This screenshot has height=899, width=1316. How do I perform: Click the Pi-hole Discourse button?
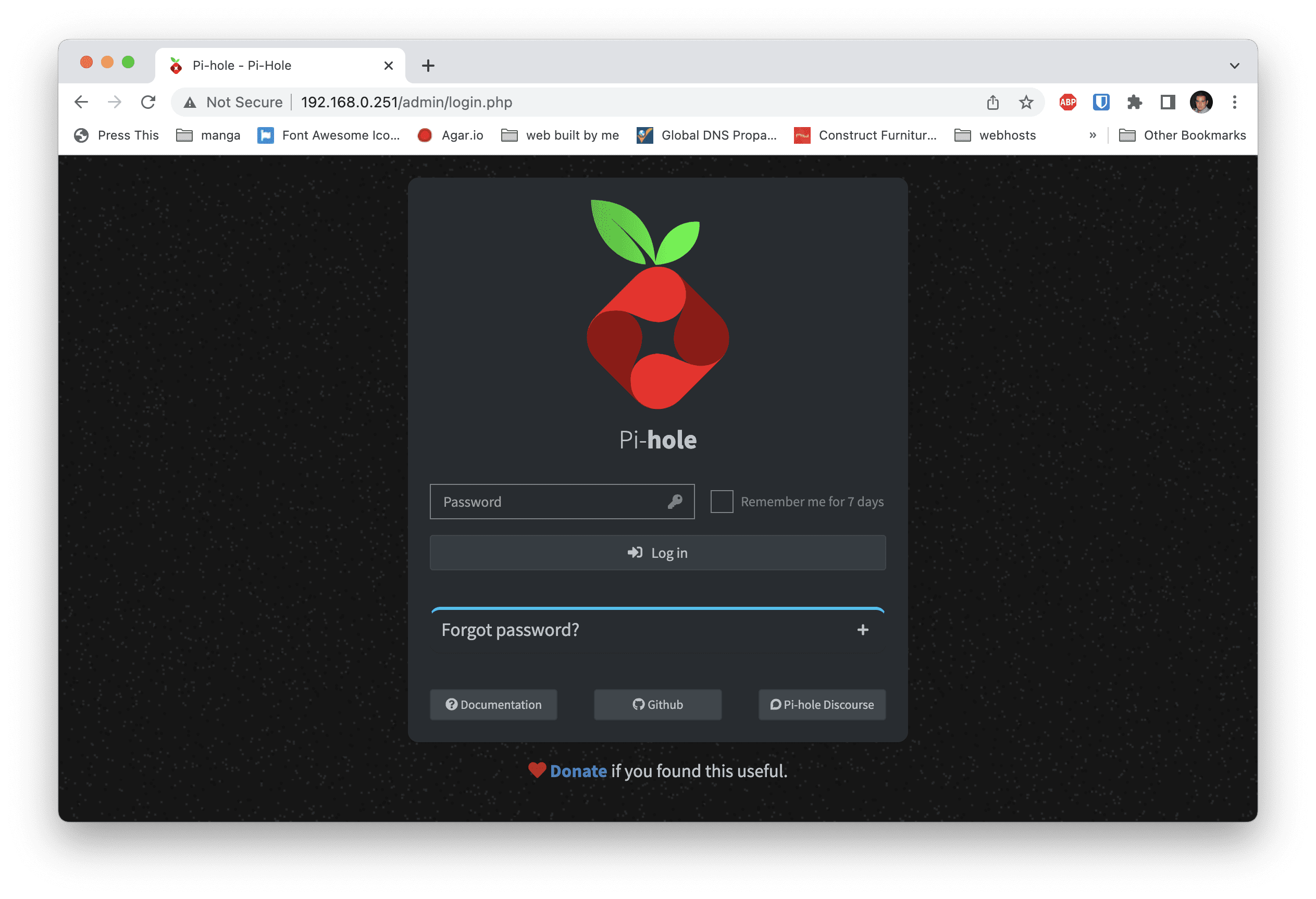click(822, 705)
